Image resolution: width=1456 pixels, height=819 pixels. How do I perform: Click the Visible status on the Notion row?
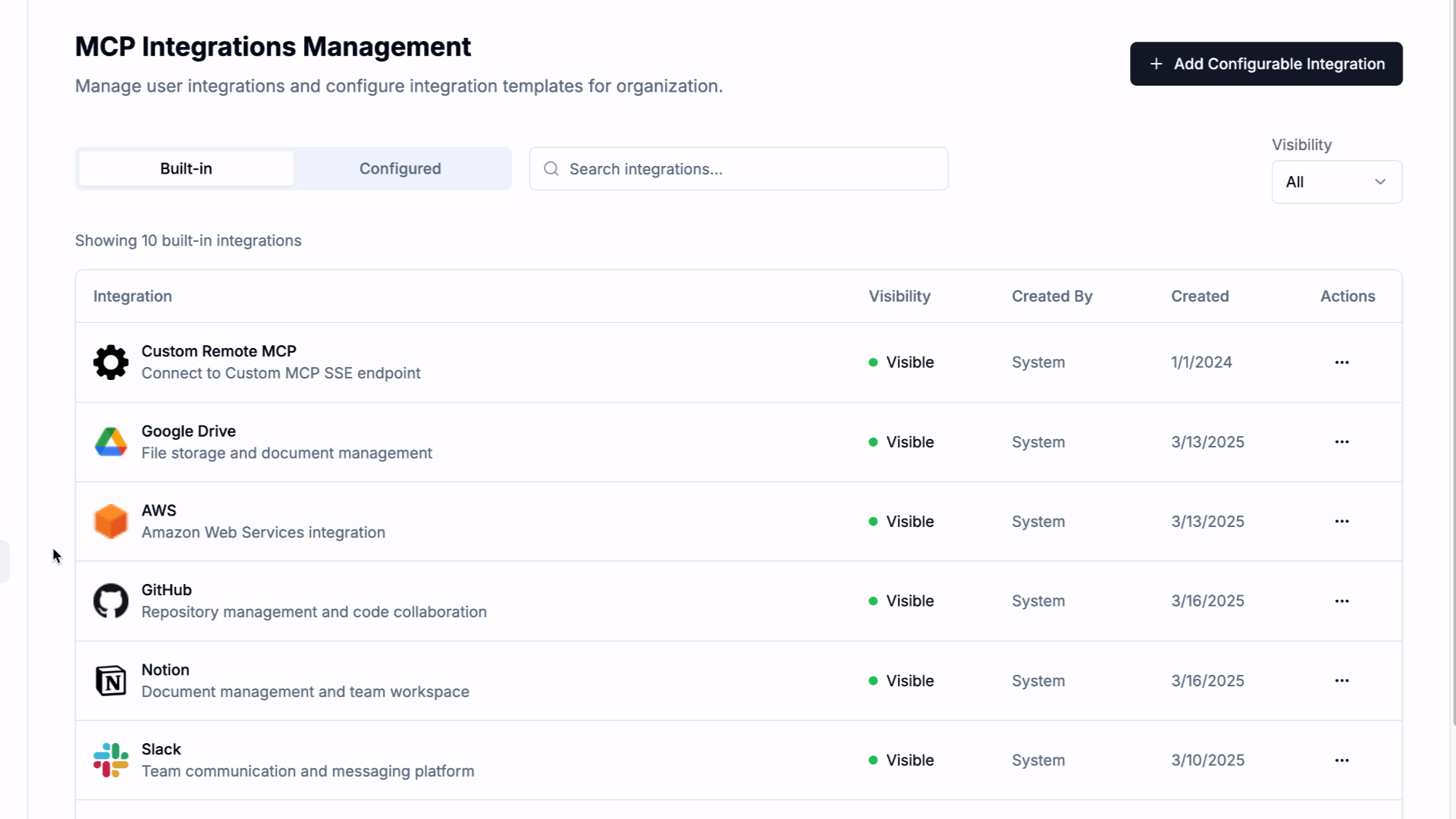pos(909,681)
